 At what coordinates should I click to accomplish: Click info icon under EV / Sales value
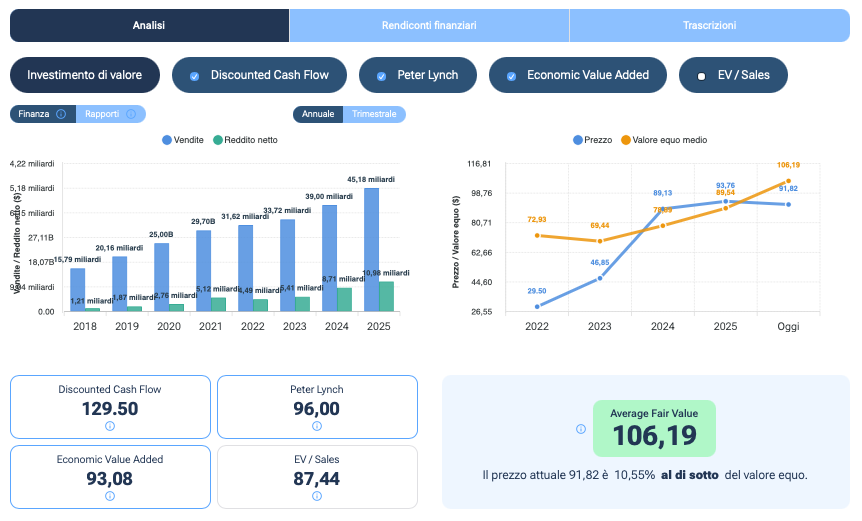pyautogui.click(x=317, y=495)
